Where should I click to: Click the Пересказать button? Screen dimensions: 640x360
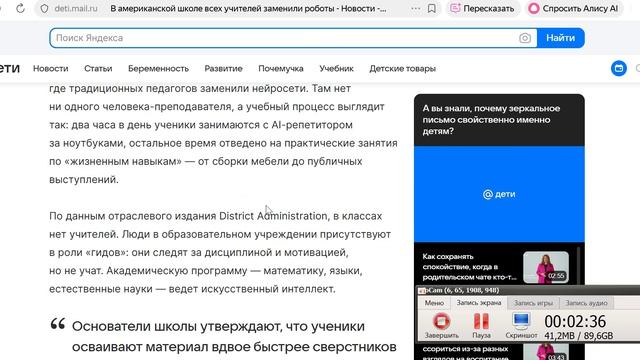(482, 8)
